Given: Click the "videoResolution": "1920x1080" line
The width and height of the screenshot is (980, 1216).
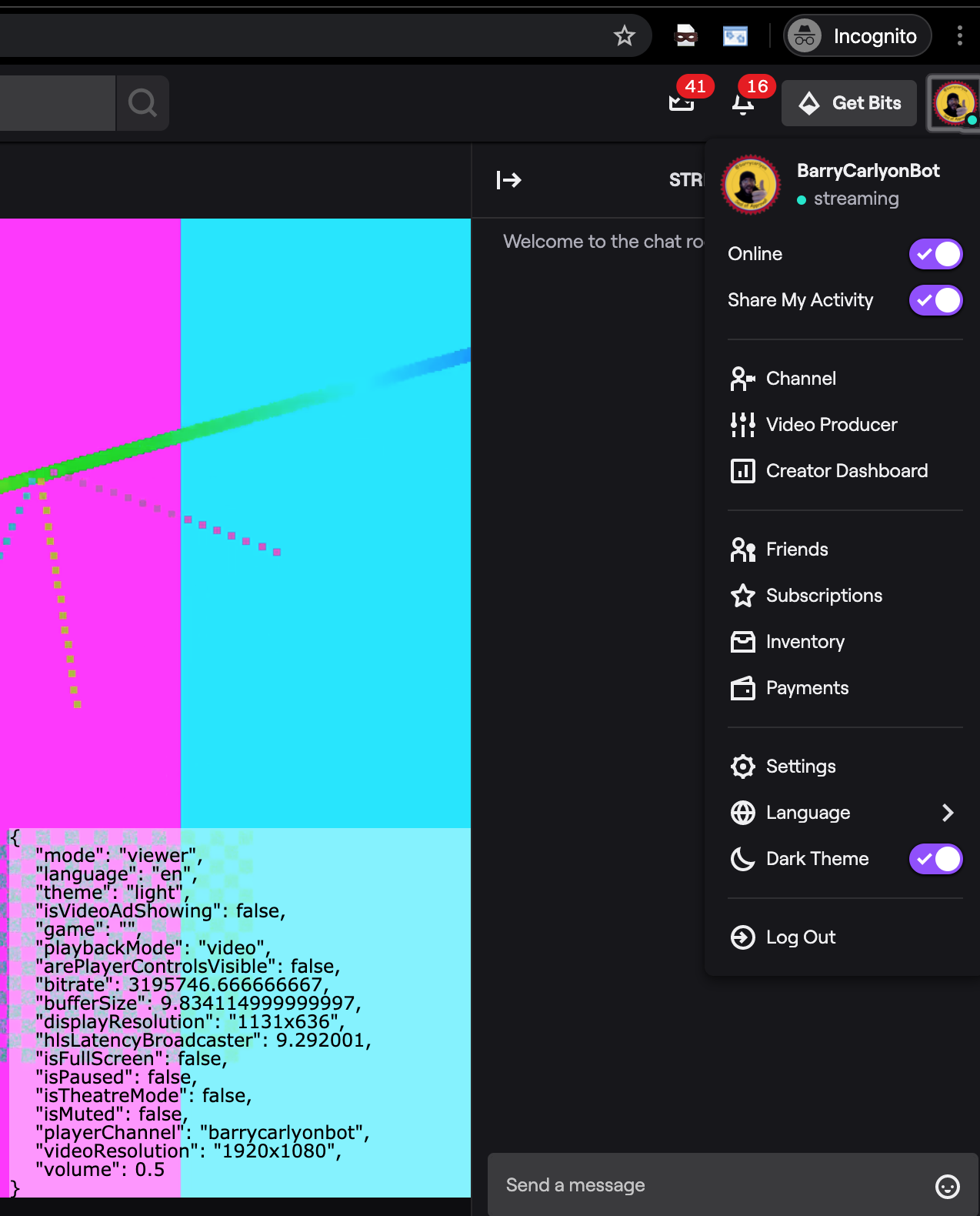Looking at the screenshot, I should tap(188, 1151).
